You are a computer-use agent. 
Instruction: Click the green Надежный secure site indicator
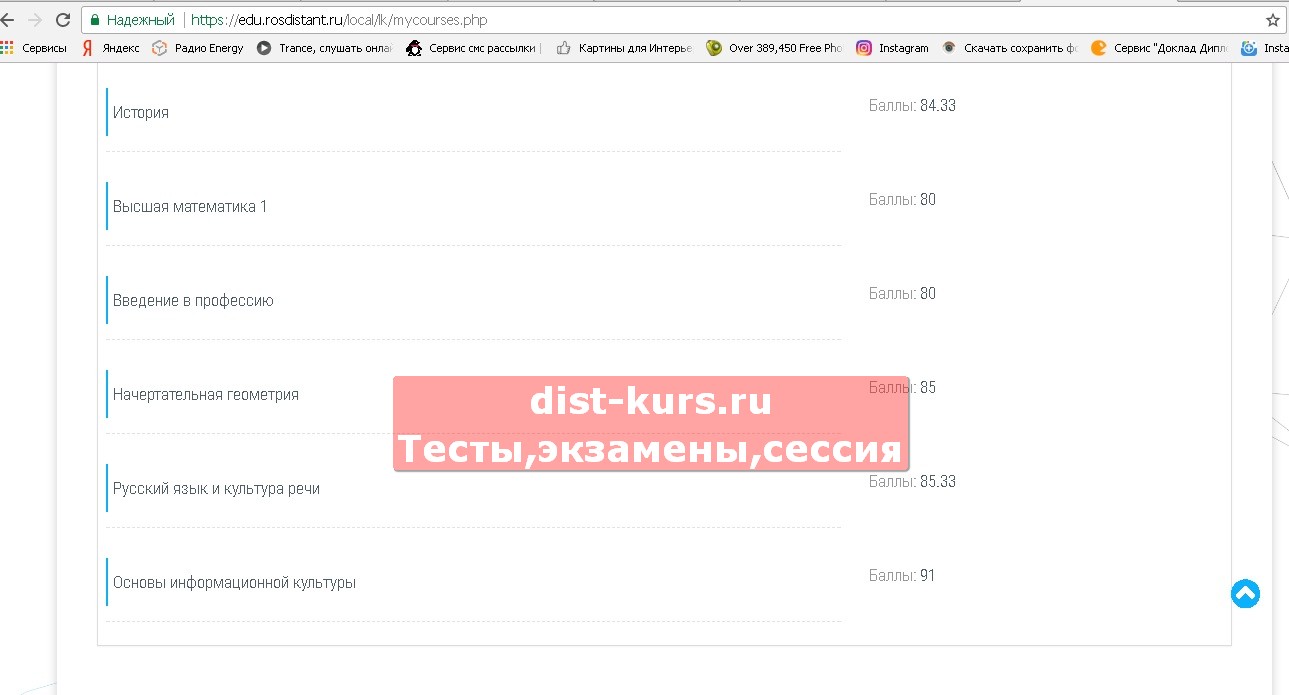(x=132, y=20)
